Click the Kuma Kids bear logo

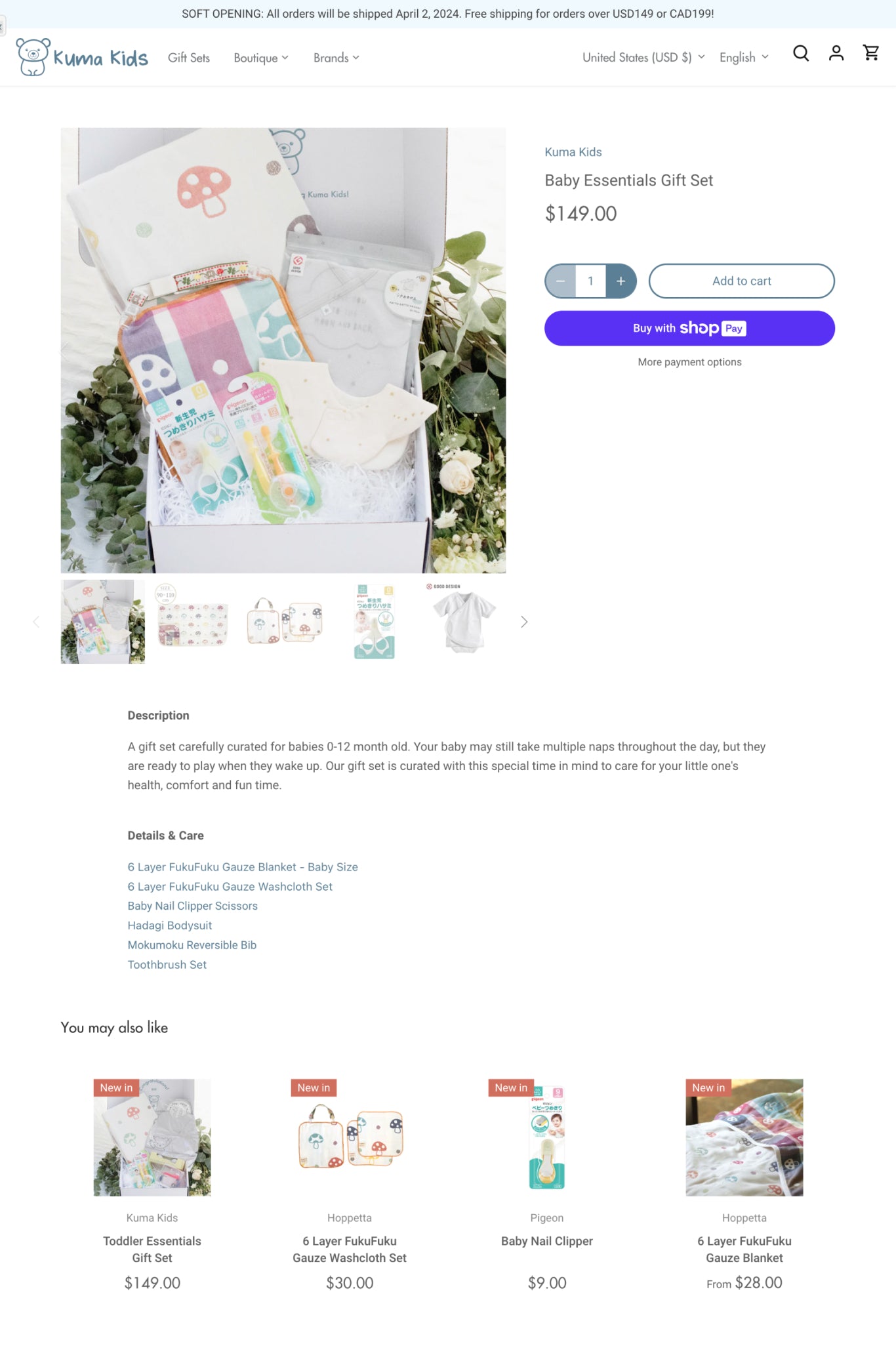point(82,57)
